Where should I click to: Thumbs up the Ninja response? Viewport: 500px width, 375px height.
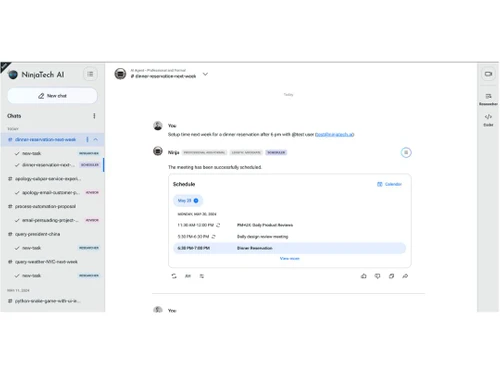coord(364,276)
